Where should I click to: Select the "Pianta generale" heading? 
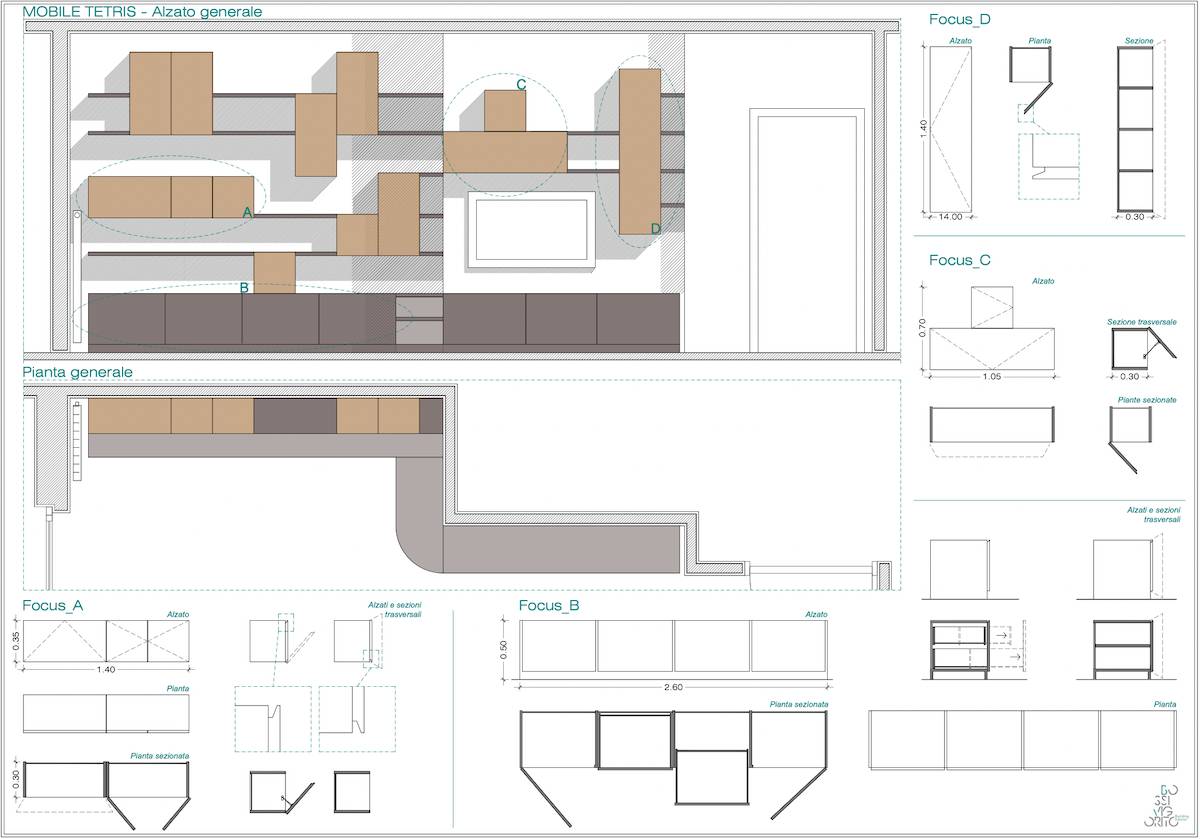click(x=78, y=371)
